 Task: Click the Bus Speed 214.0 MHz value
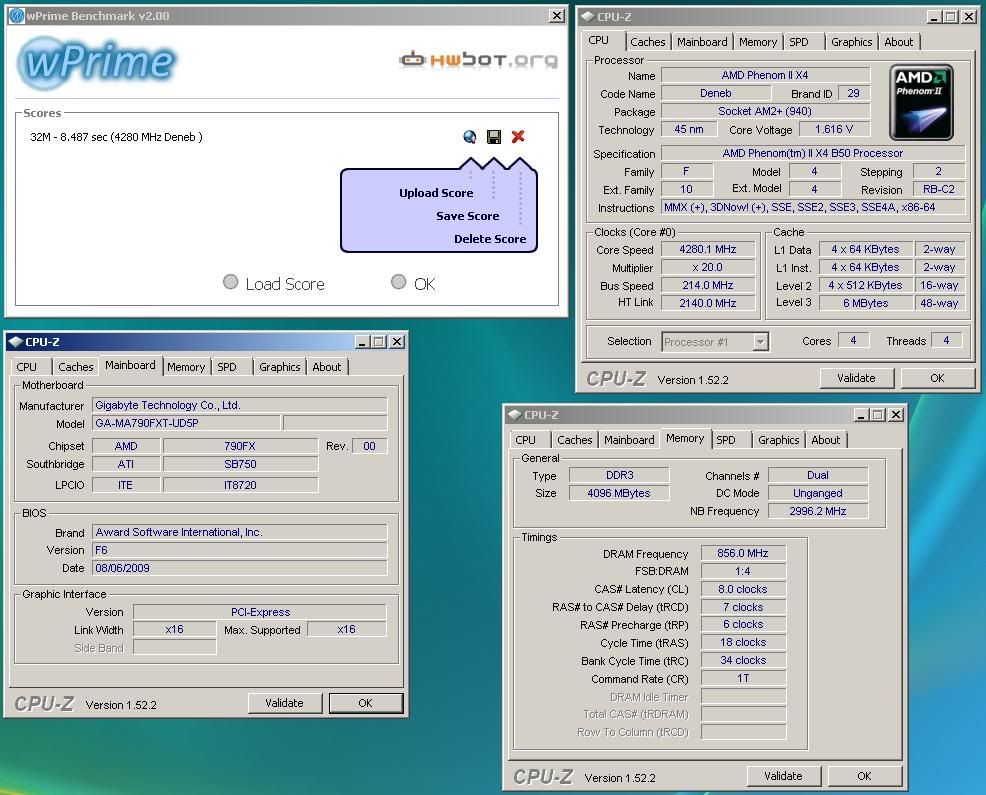click(707, 286)
